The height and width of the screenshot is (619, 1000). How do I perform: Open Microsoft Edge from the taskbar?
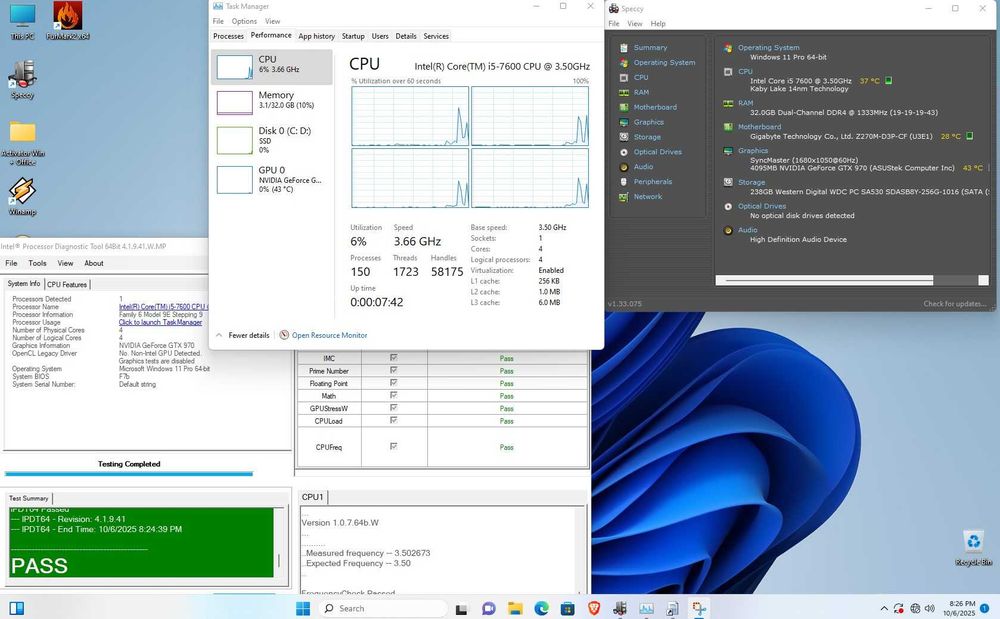(541, 608)
